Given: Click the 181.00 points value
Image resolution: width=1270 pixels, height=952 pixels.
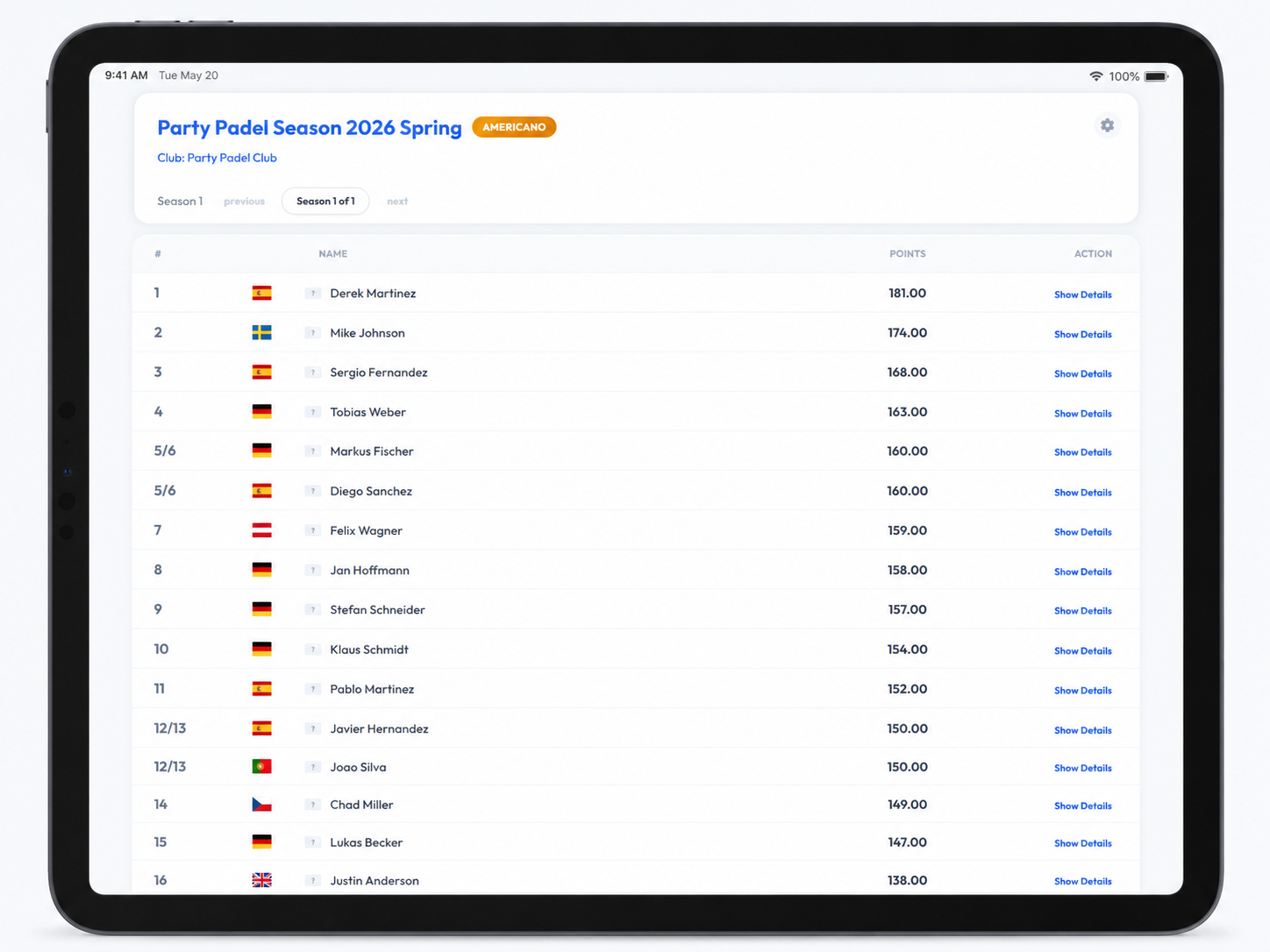Looking at the screenshot, I should click(907, 294).
